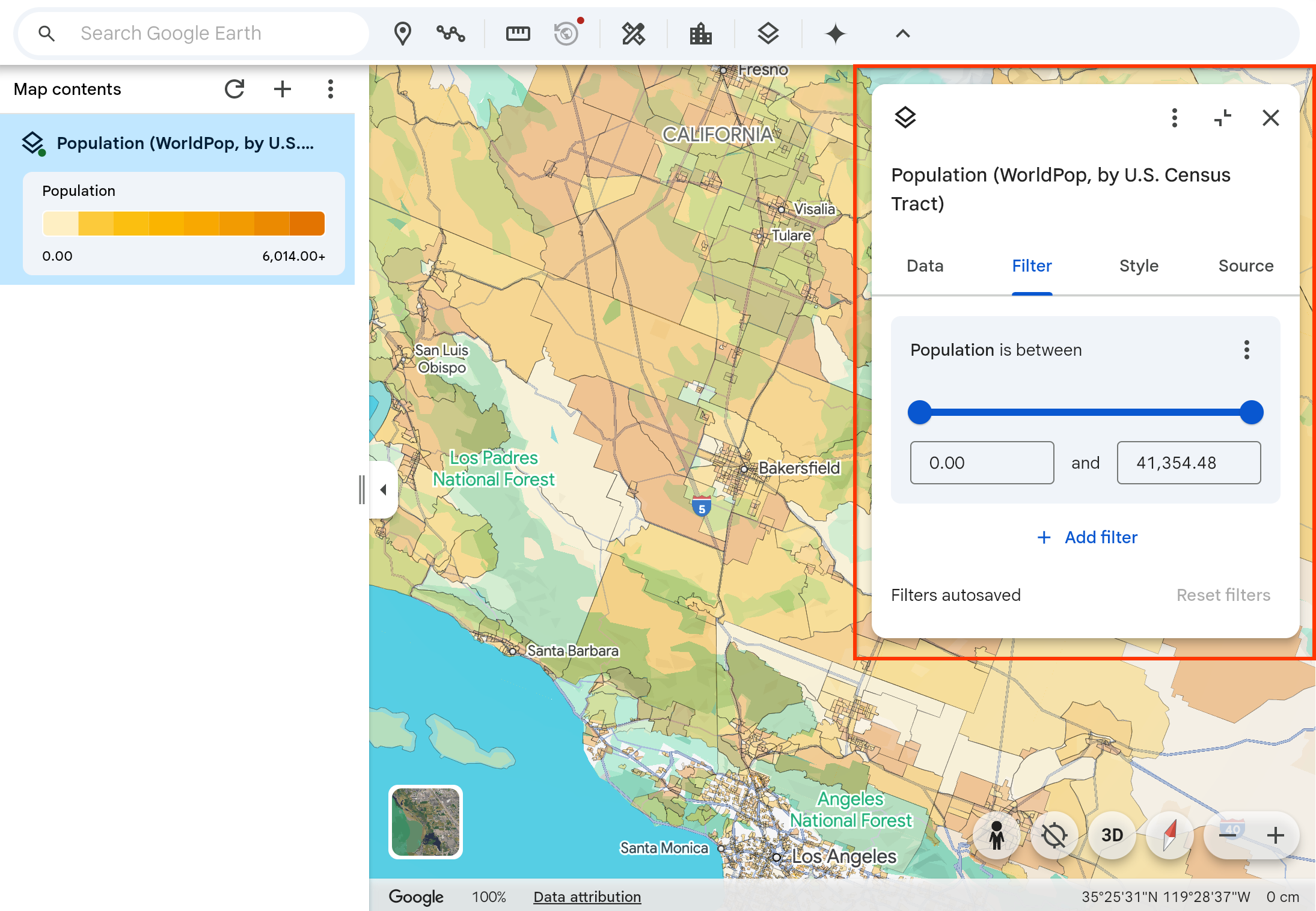The height and width of the screenshot is (911, 1316).
Task: Open the data layers toolbar icon
Action: (768, 34)
